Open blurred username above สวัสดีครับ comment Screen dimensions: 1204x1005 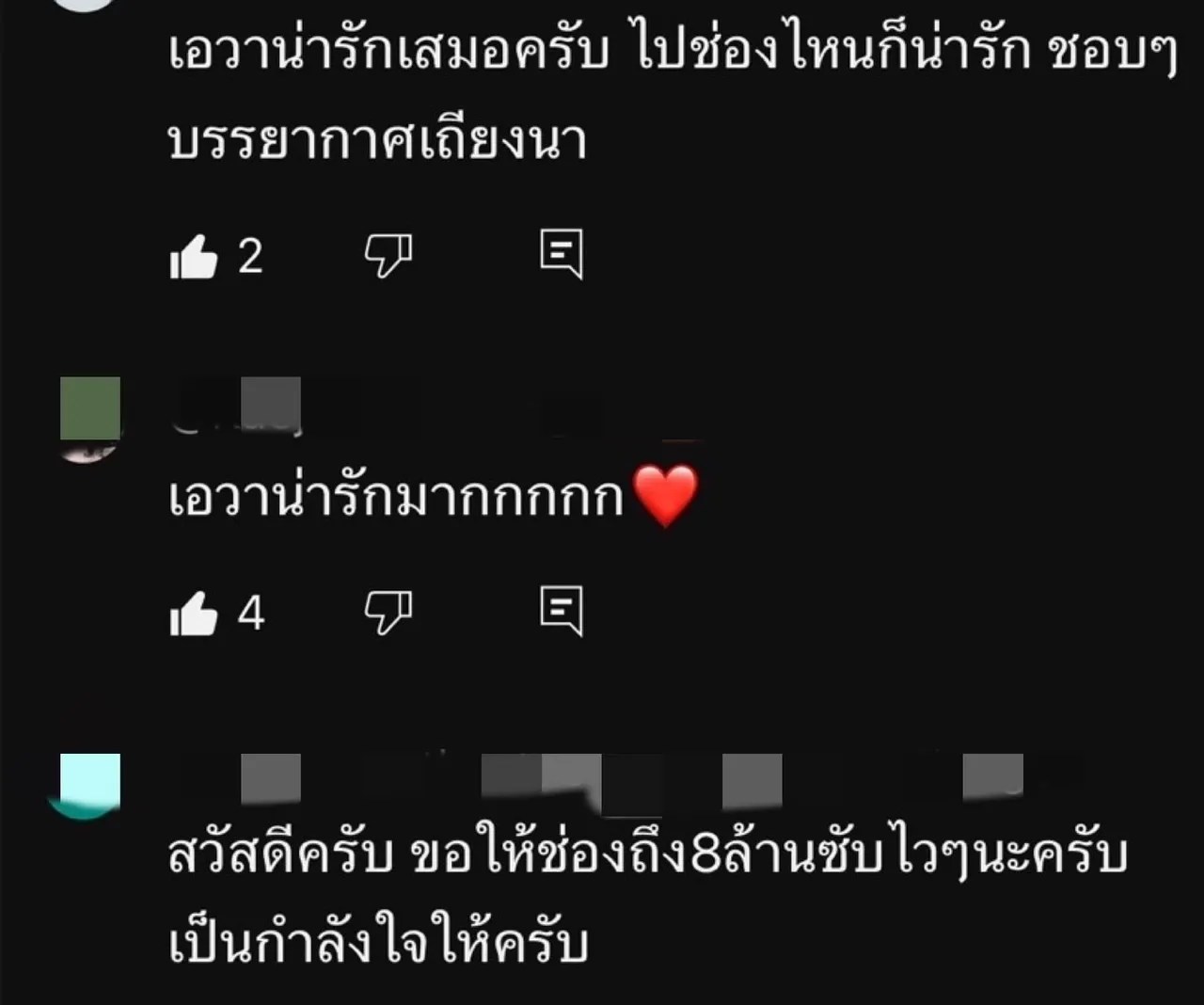[621, 783]
